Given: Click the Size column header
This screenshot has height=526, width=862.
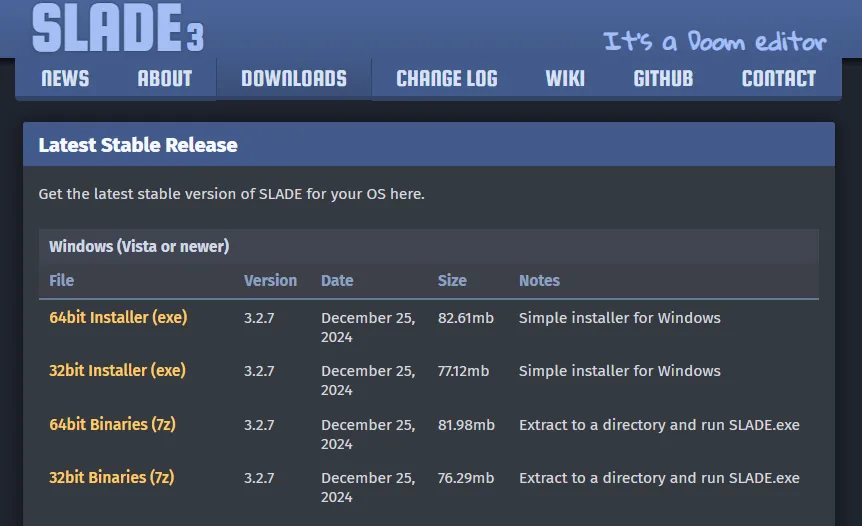Looking at the screenshot, I should click(452, 280).
